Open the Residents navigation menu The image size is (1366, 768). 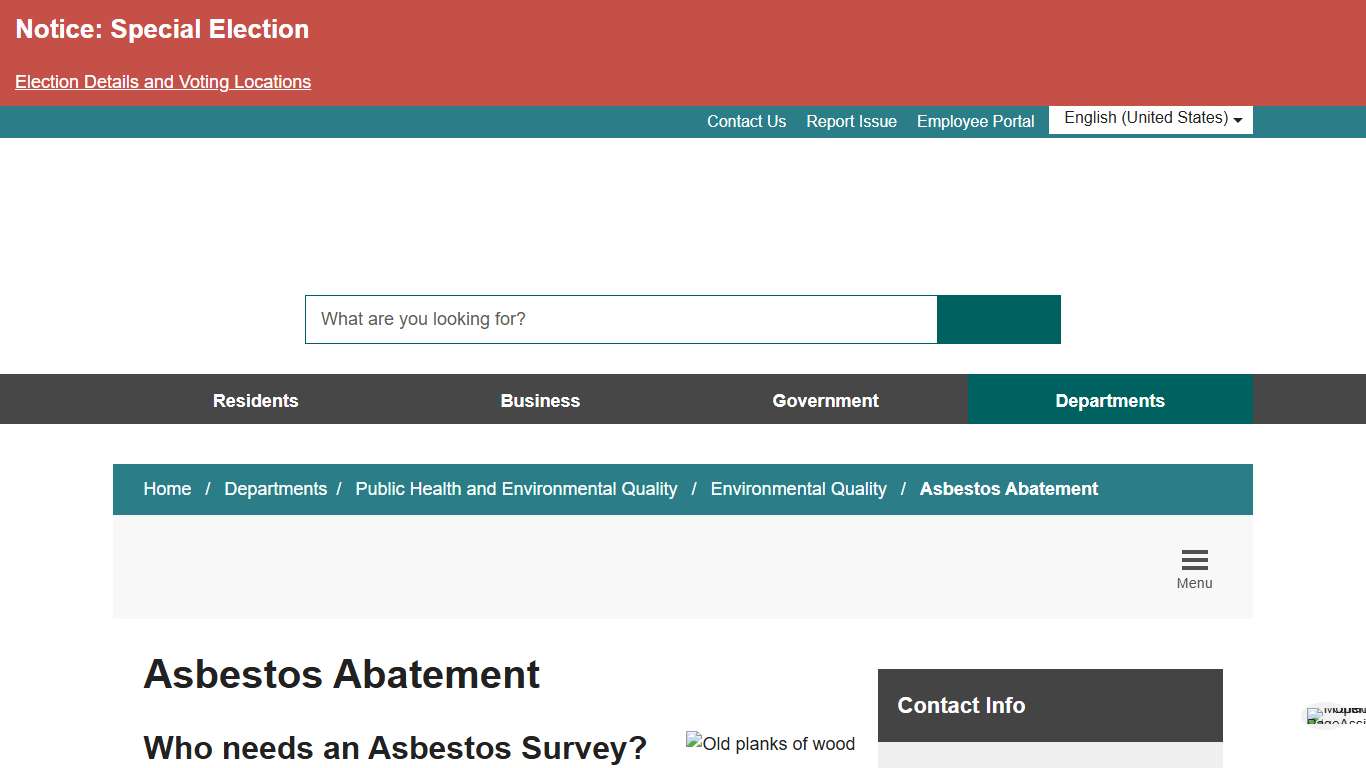[255, 399]
